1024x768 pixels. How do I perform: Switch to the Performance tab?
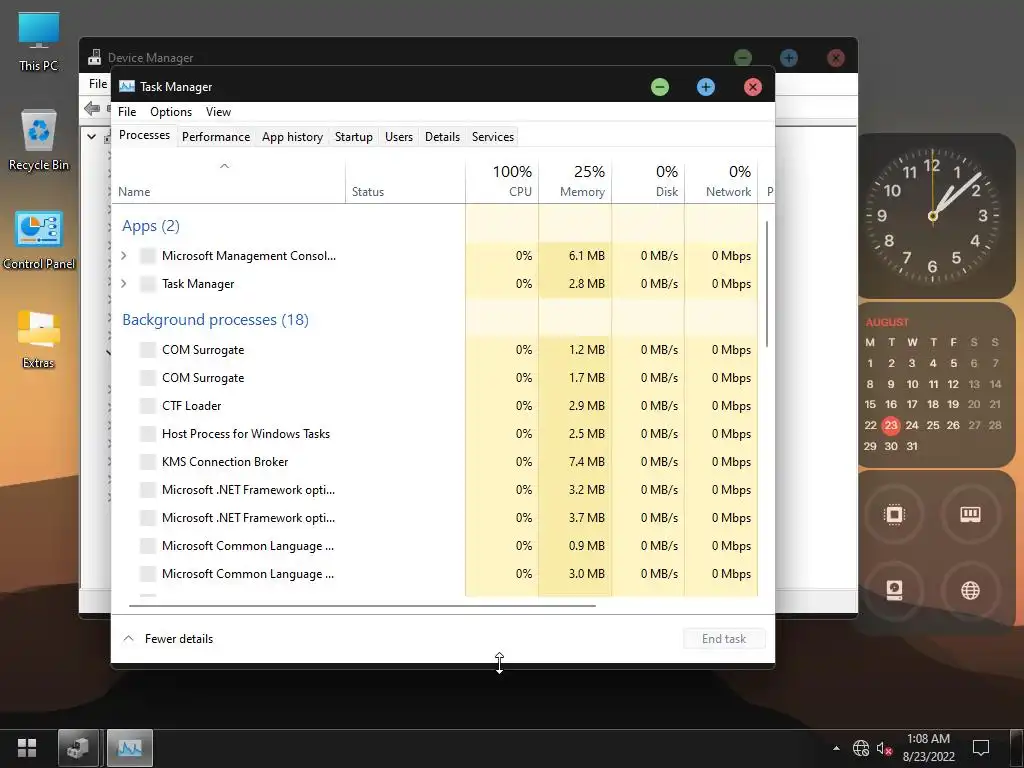(x=216, y=136)
